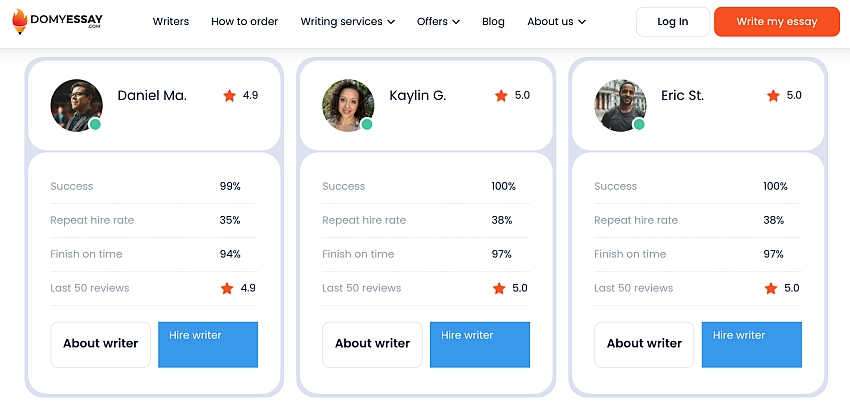Image resolution: width=850 pixels, height=407 pixels.
Task: Go to How to order page
Action: [245, 21]
